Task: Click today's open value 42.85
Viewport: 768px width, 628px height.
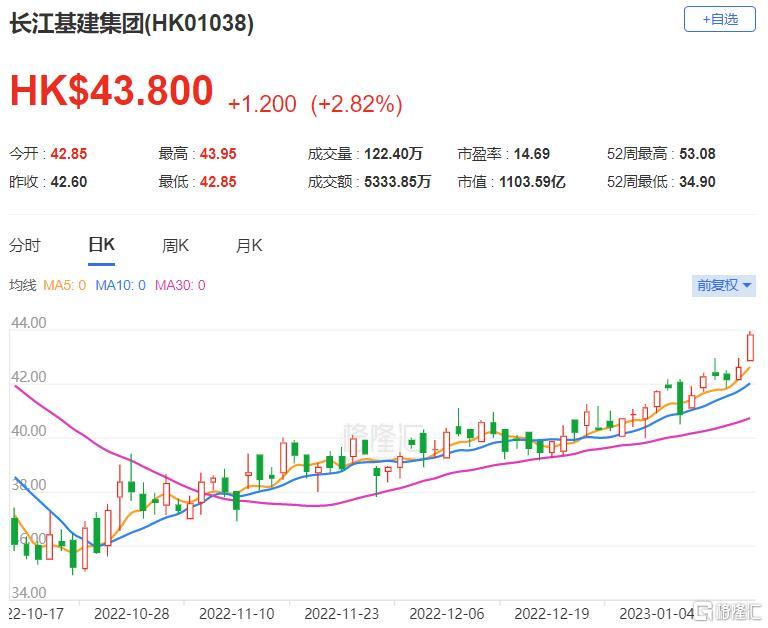Action: point(69,154)
